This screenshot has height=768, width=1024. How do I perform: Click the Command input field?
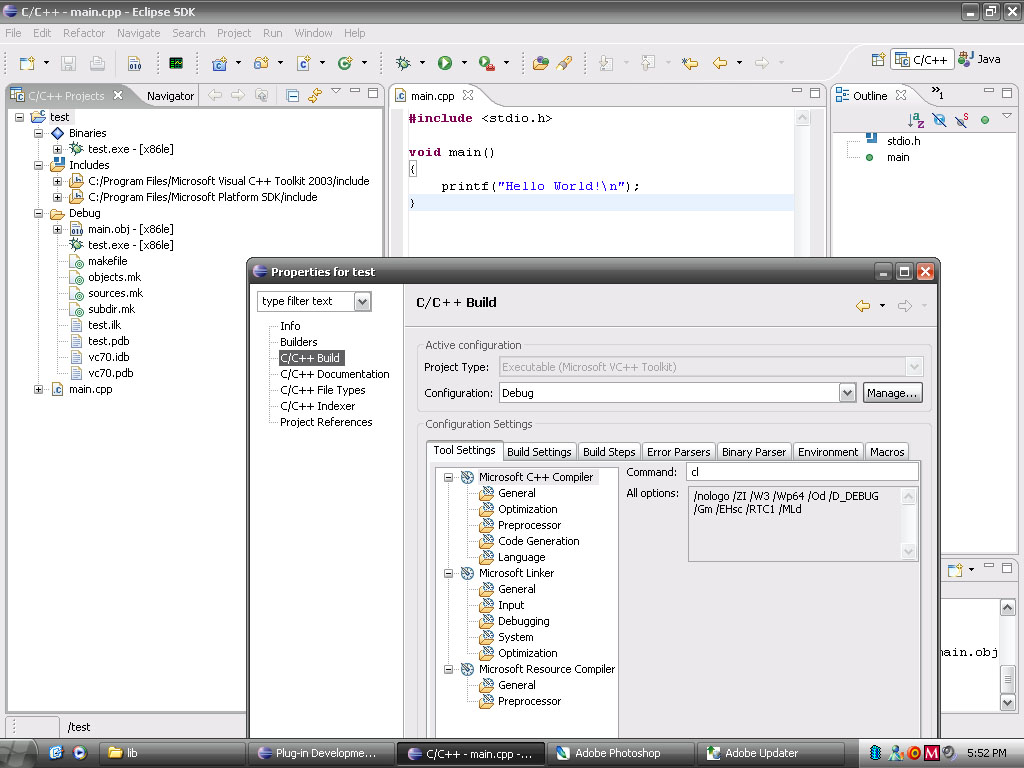(802, 472)
